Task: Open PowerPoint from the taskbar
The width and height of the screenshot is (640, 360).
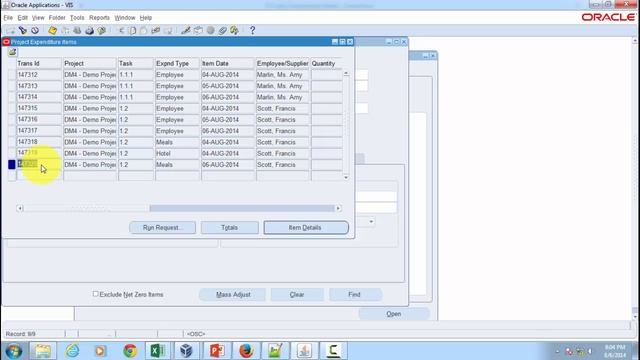Action: point(217,351)
